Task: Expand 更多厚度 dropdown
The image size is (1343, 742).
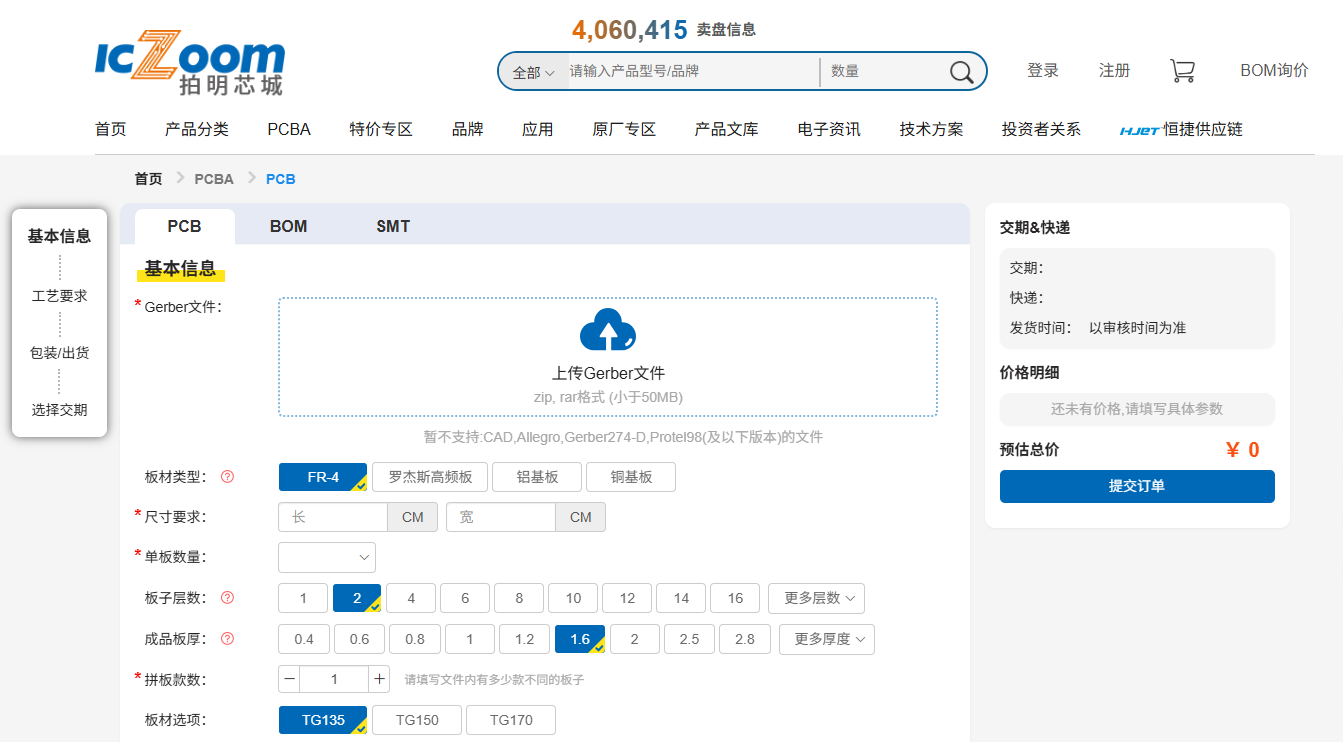Action: (x=827, y=639)
